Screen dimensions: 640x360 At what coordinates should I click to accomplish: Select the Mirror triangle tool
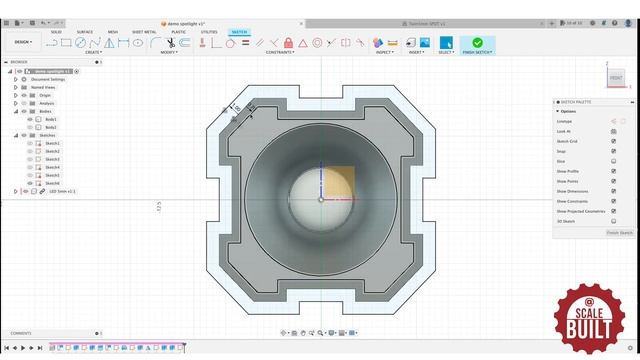coord(109,42)
